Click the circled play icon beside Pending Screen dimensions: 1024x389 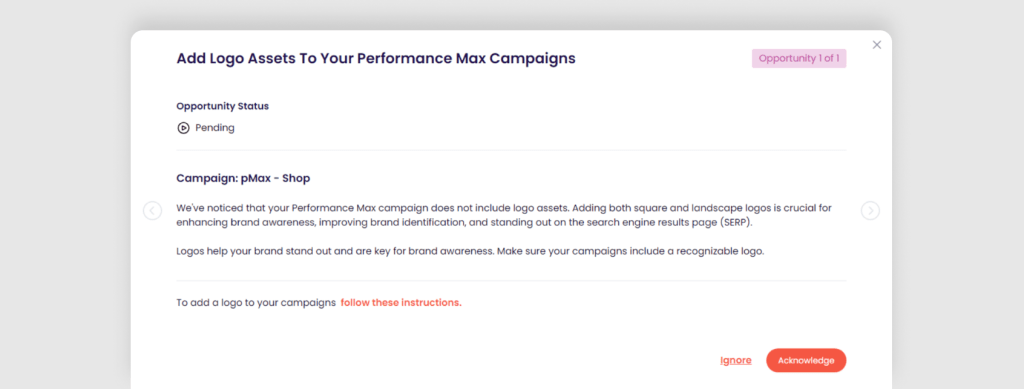183,128
